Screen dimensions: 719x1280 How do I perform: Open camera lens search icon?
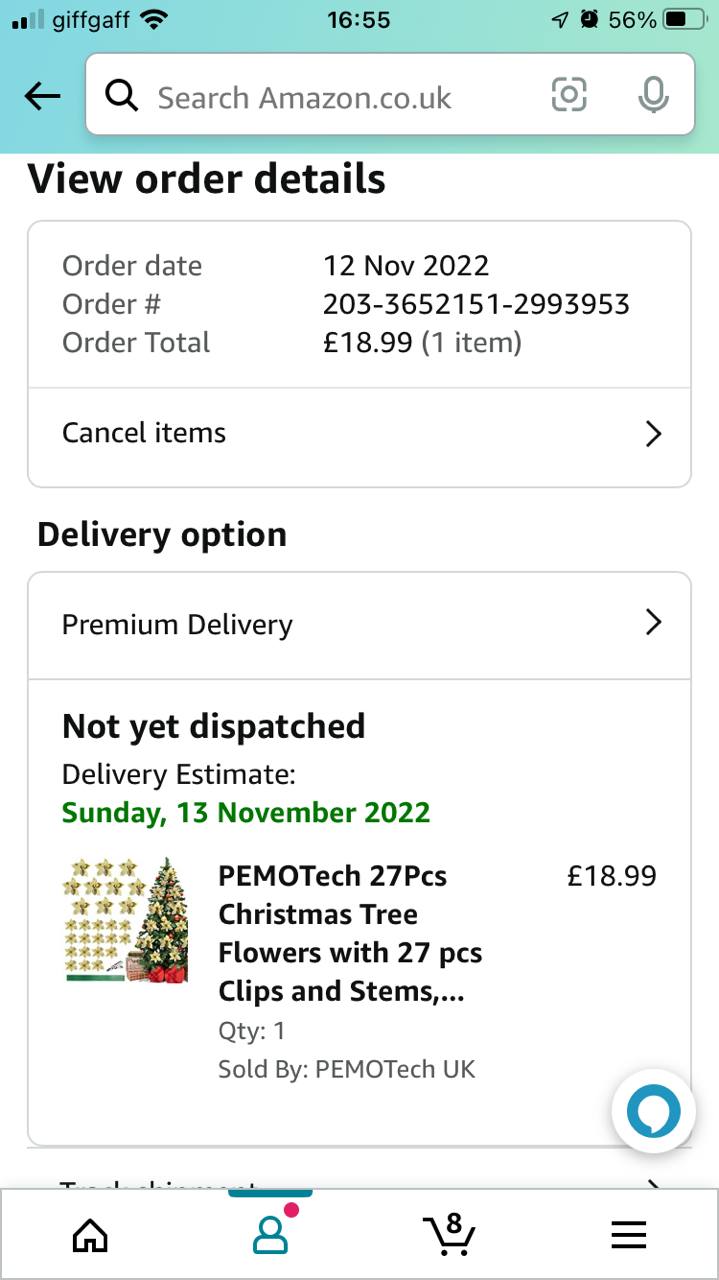[x=569, y=96]
